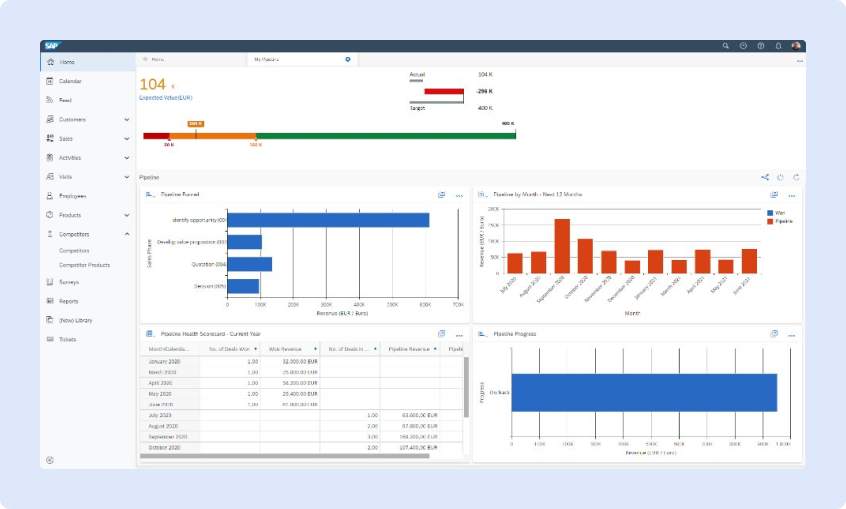Expand the Visits menu chevron
Viewport: 846px width, 509px height.
[127, 177]
